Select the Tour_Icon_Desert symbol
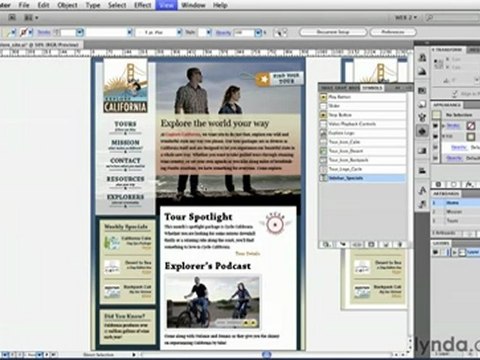This screenshot has height=360, width=480. (x=363, y=151)
